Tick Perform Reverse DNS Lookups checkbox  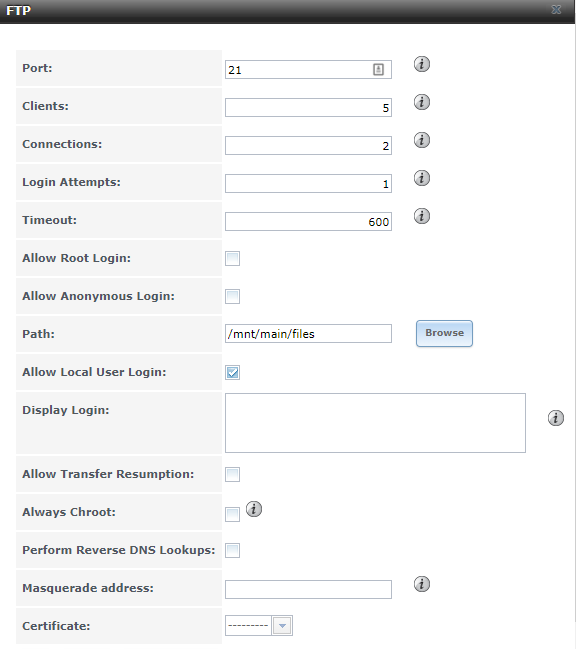[x=233, y=550]
